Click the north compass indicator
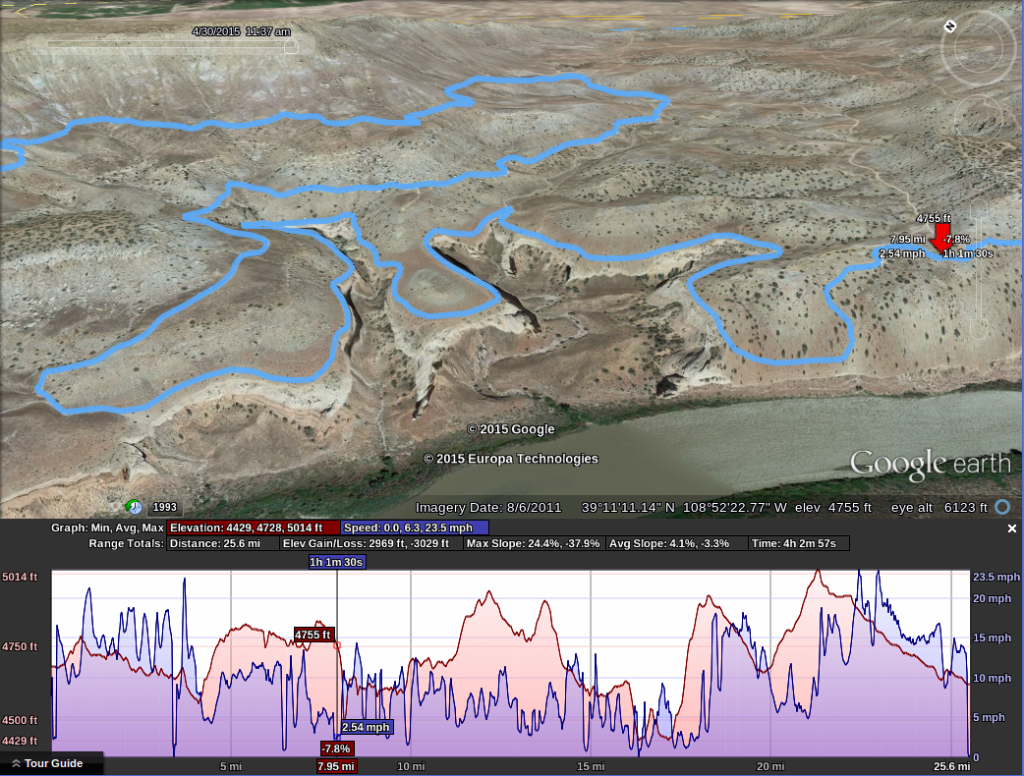Image resolution: width=1024 pixels, height=776 pixels. pyautogui.click(x=950, y=26)
